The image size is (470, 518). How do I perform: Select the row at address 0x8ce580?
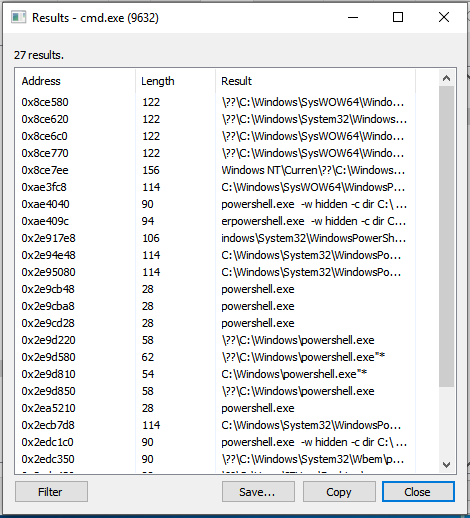tap(215, 102)
